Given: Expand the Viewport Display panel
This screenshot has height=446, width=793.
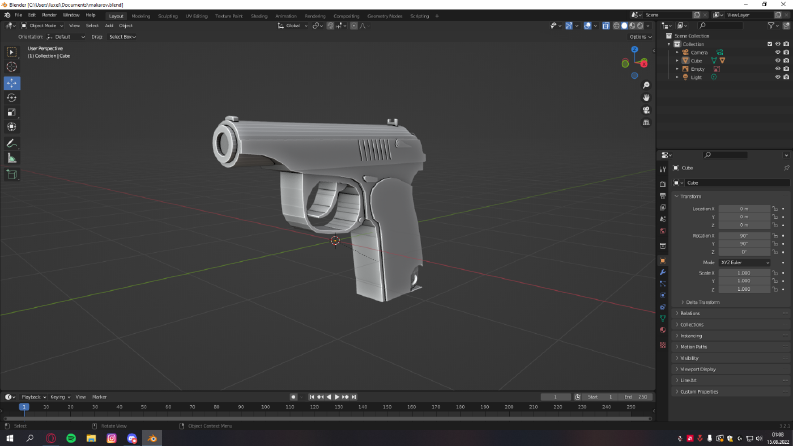Looking at the screenshot, I should click(697, 369).
